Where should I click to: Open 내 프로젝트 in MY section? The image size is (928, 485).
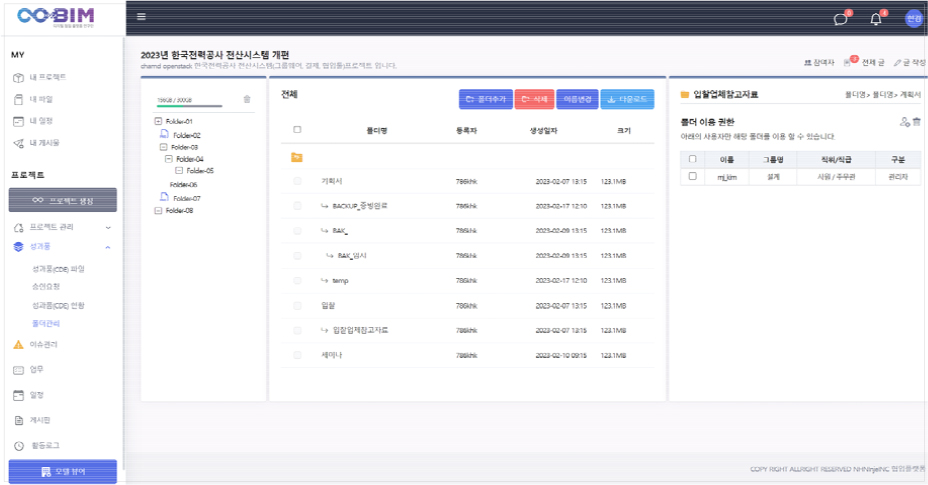pos(47,77)
